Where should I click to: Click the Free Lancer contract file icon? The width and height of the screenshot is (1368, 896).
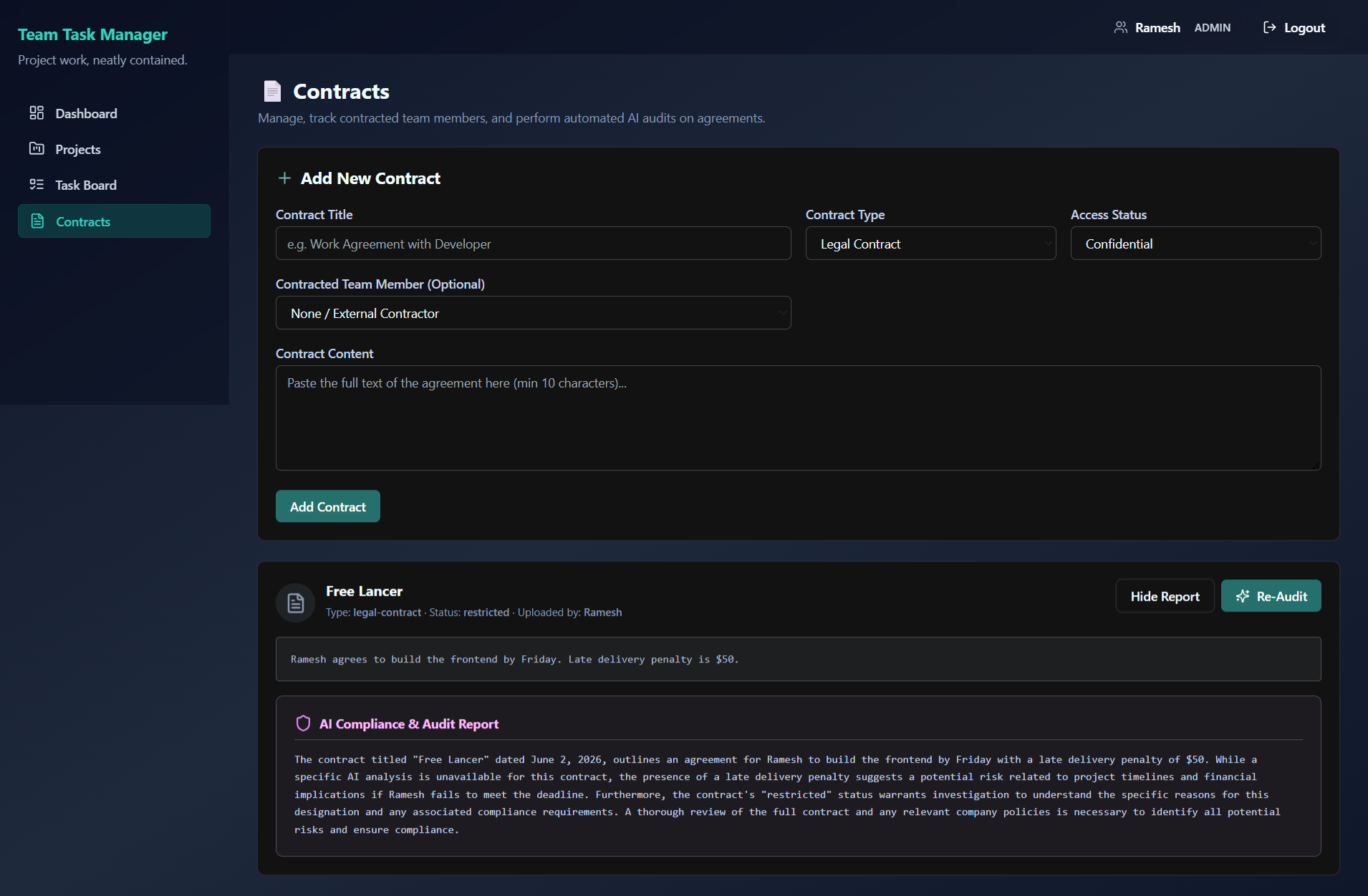point(295,602)
